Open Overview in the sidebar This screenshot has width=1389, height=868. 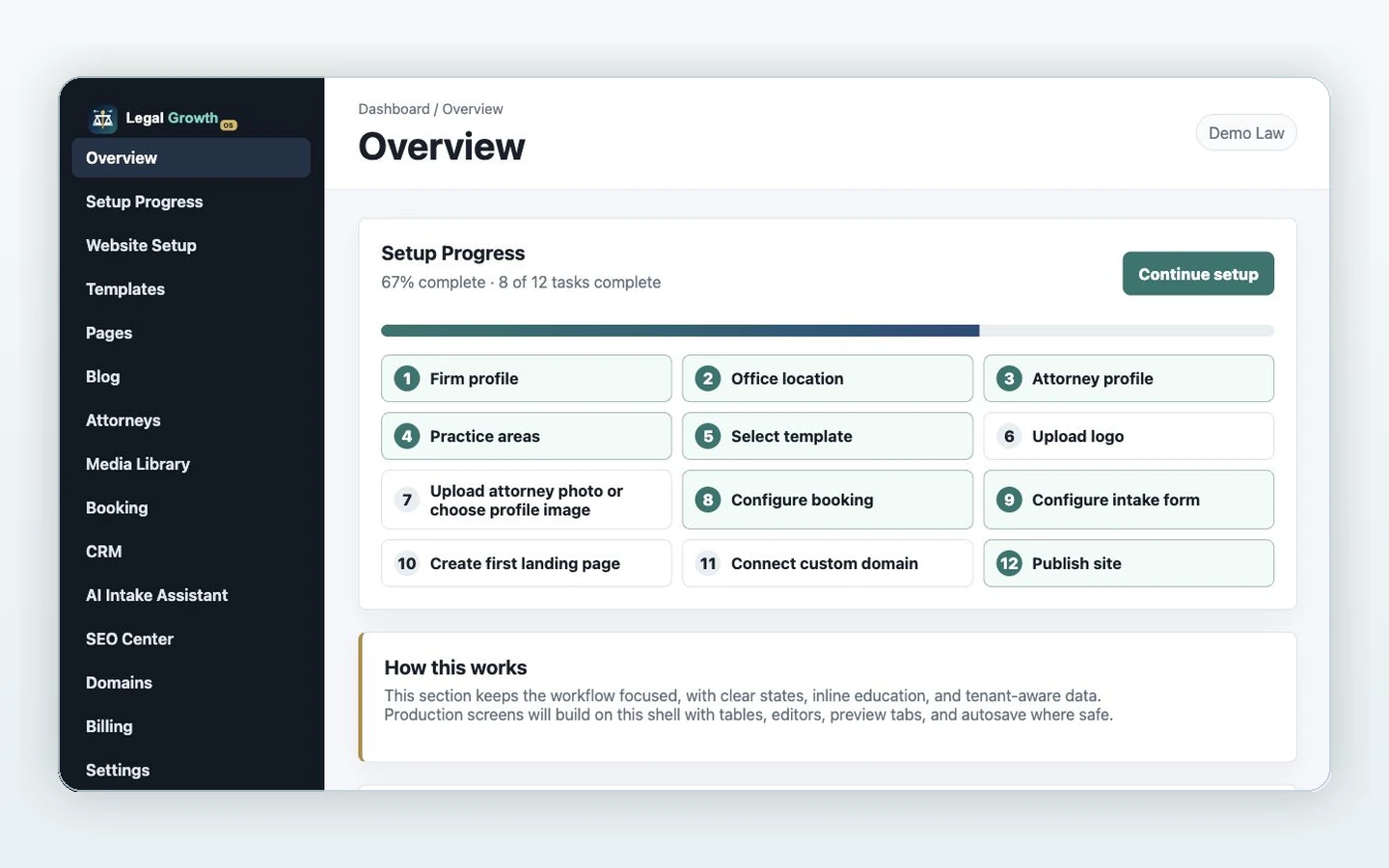191,158
